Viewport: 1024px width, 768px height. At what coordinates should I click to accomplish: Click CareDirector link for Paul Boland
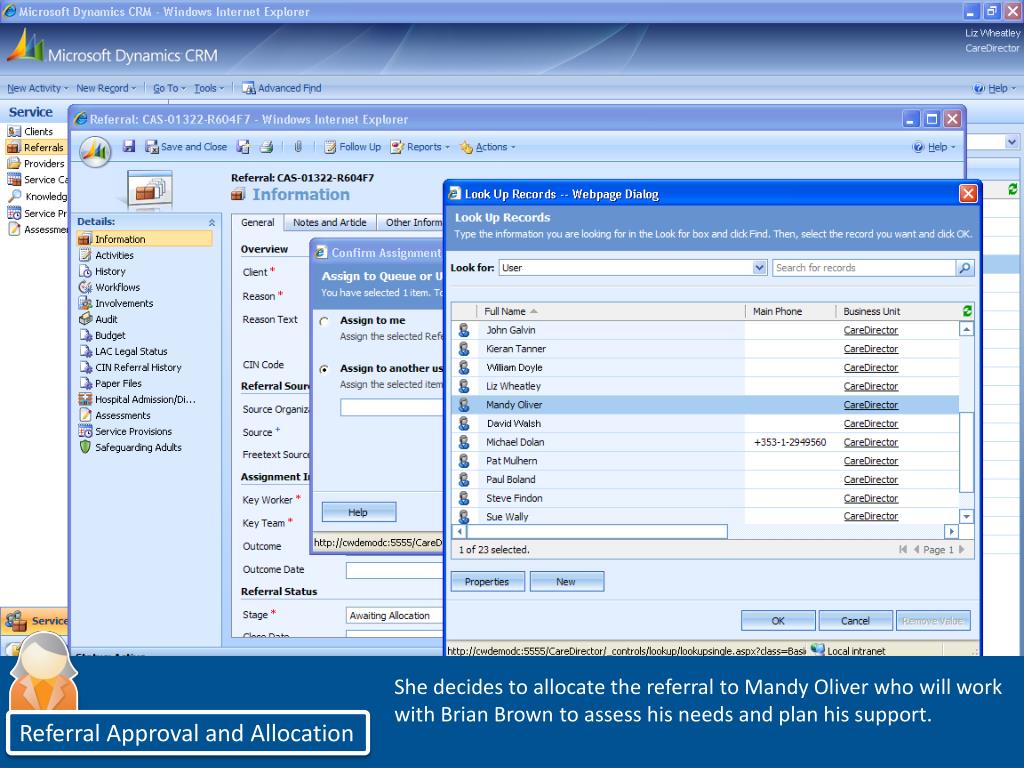871,479
